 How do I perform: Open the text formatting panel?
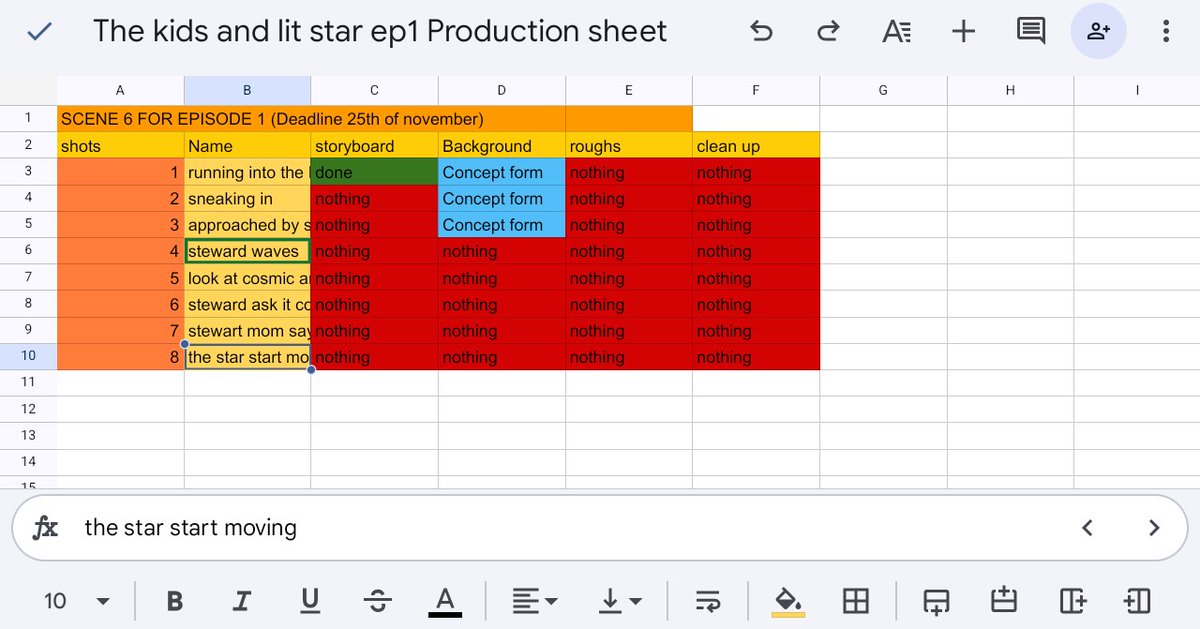coord(896,31)
